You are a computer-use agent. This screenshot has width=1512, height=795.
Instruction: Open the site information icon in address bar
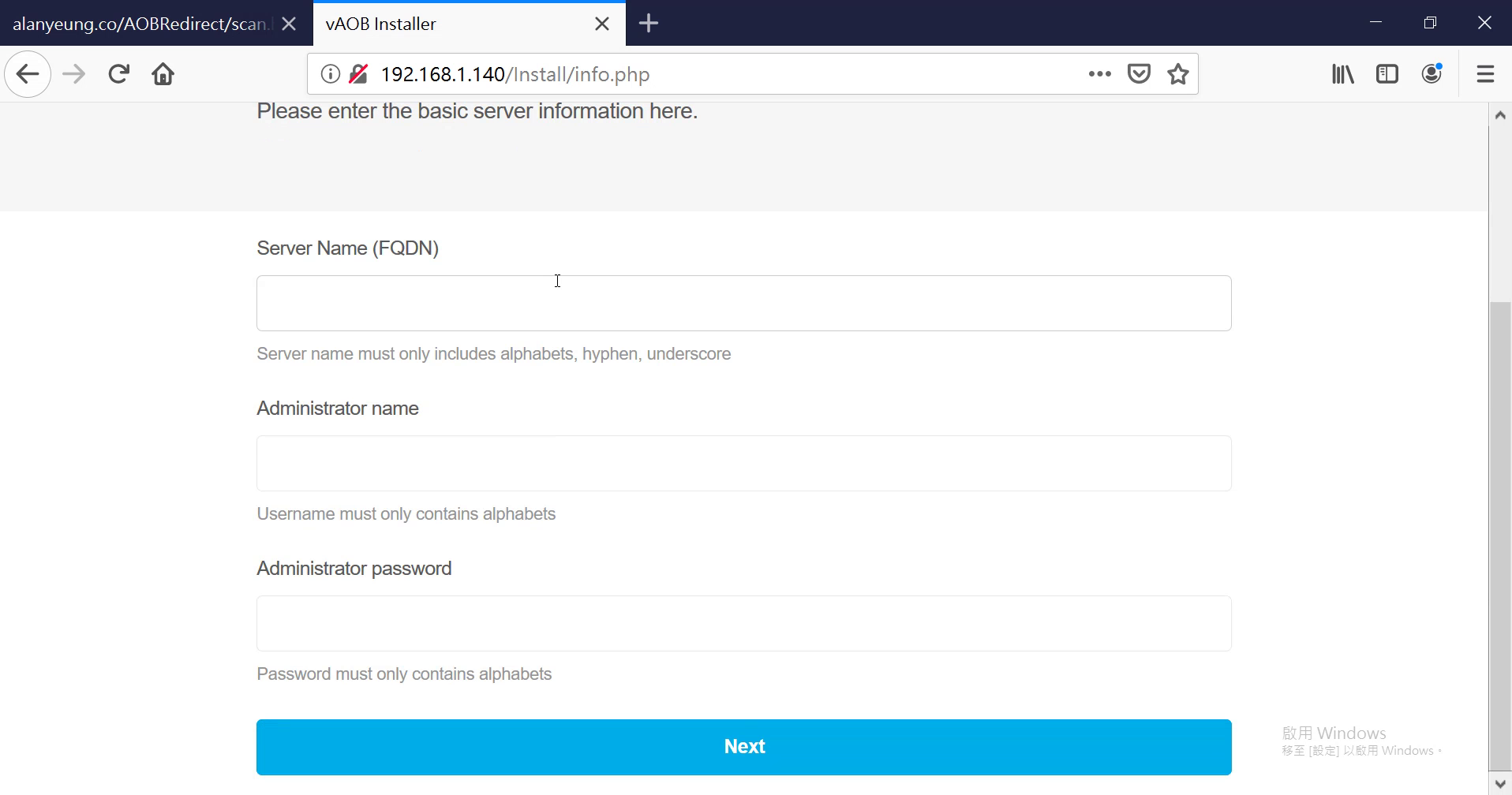pyautogui.click(x=330, y=74)
